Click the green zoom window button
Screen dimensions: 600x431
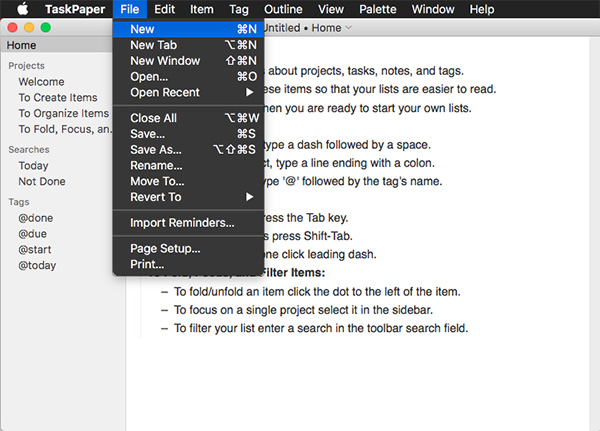(x=46, y=28)
